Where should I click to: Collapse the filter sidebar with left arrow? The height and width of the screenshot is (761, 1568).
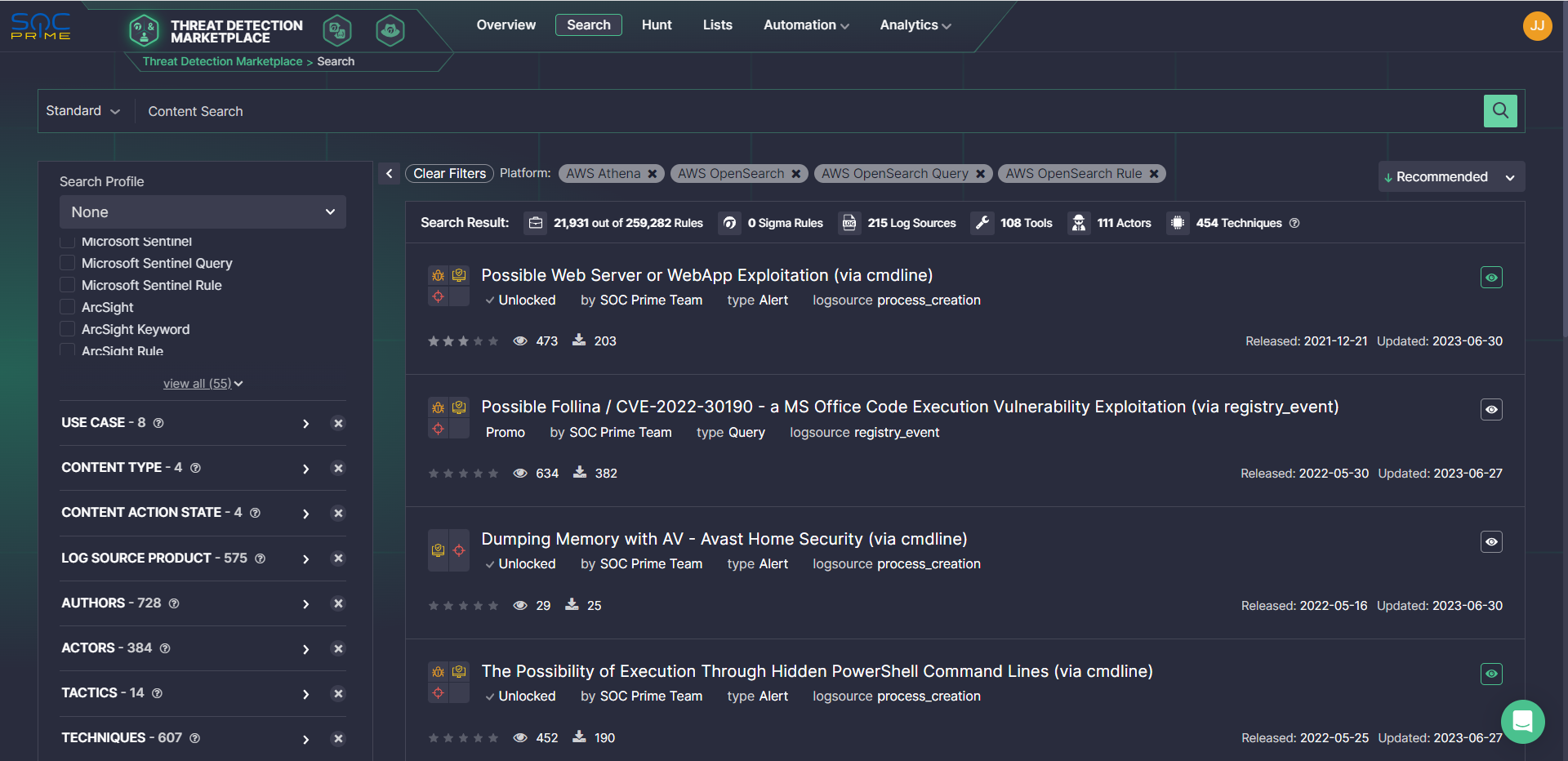(390, 173)
